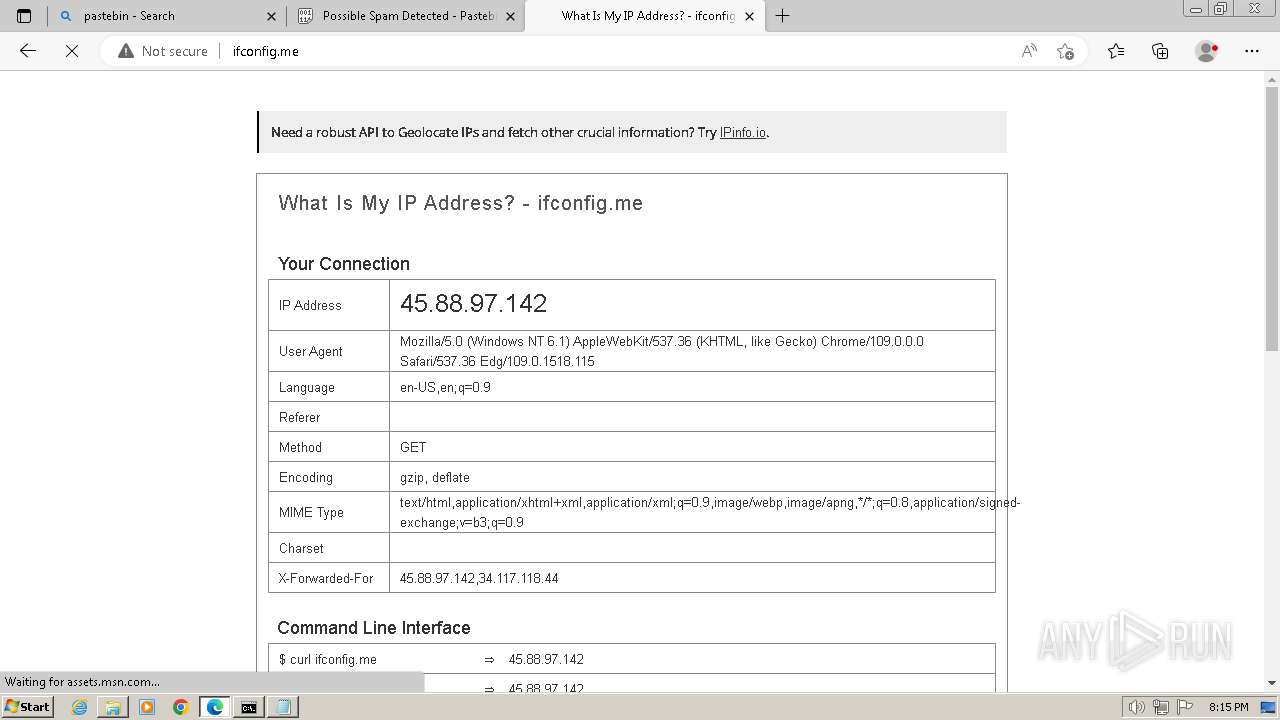Open a new browser tab

click(782, 16)
